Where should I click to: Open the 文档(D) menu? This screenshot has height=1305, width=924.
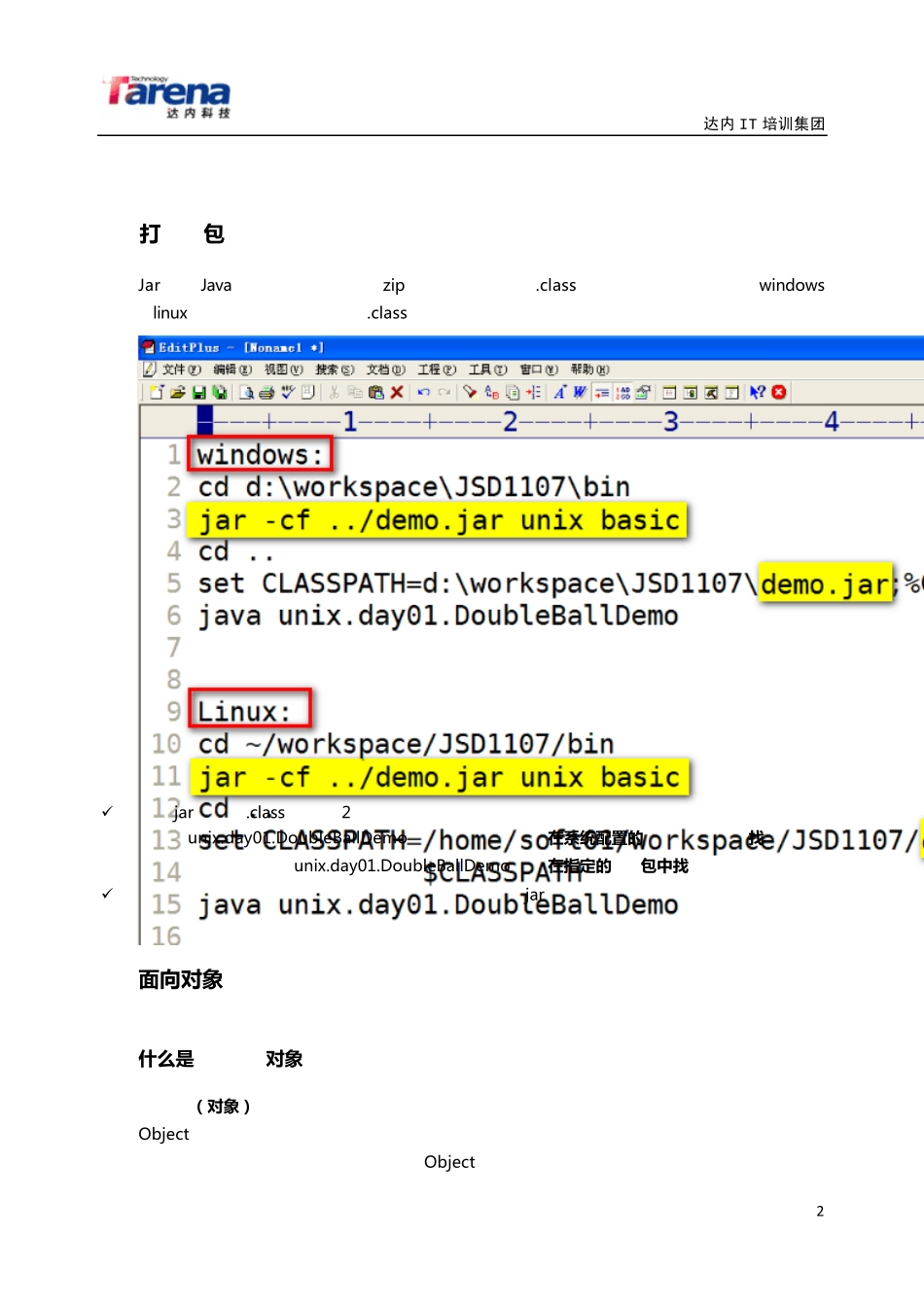[x=386, y=370]
